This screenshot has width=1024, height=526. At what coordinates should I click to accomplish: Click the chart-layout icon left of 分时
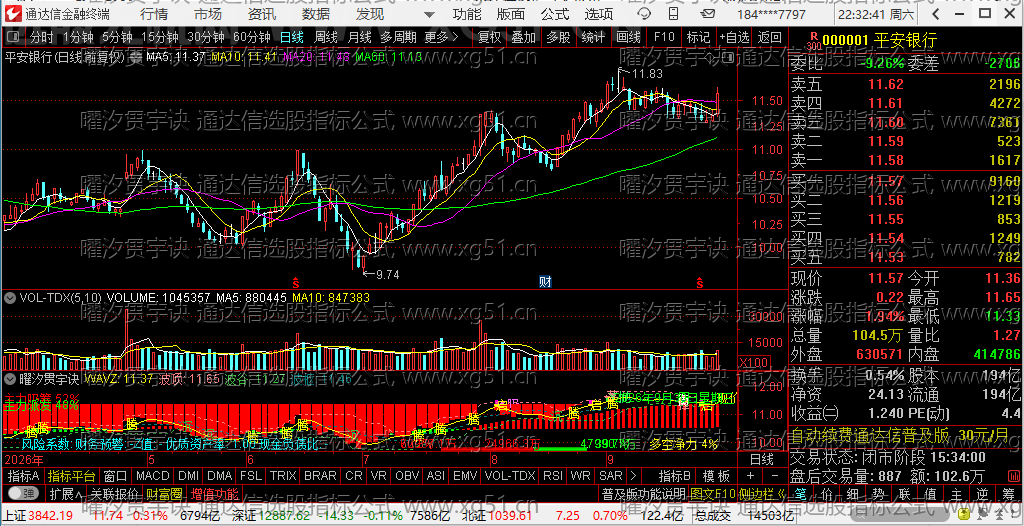pyautogui.click(x=15, y=37)
